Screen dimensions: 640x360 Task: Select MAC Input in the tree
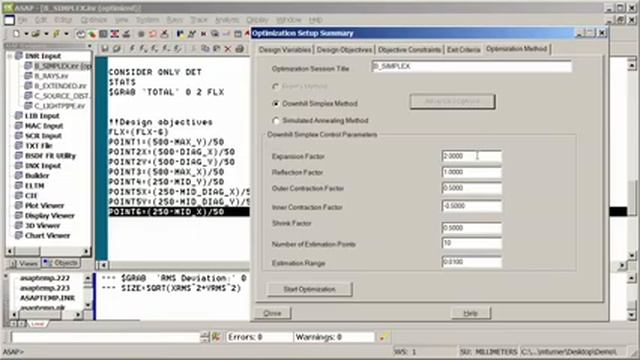tap(44, 126)
